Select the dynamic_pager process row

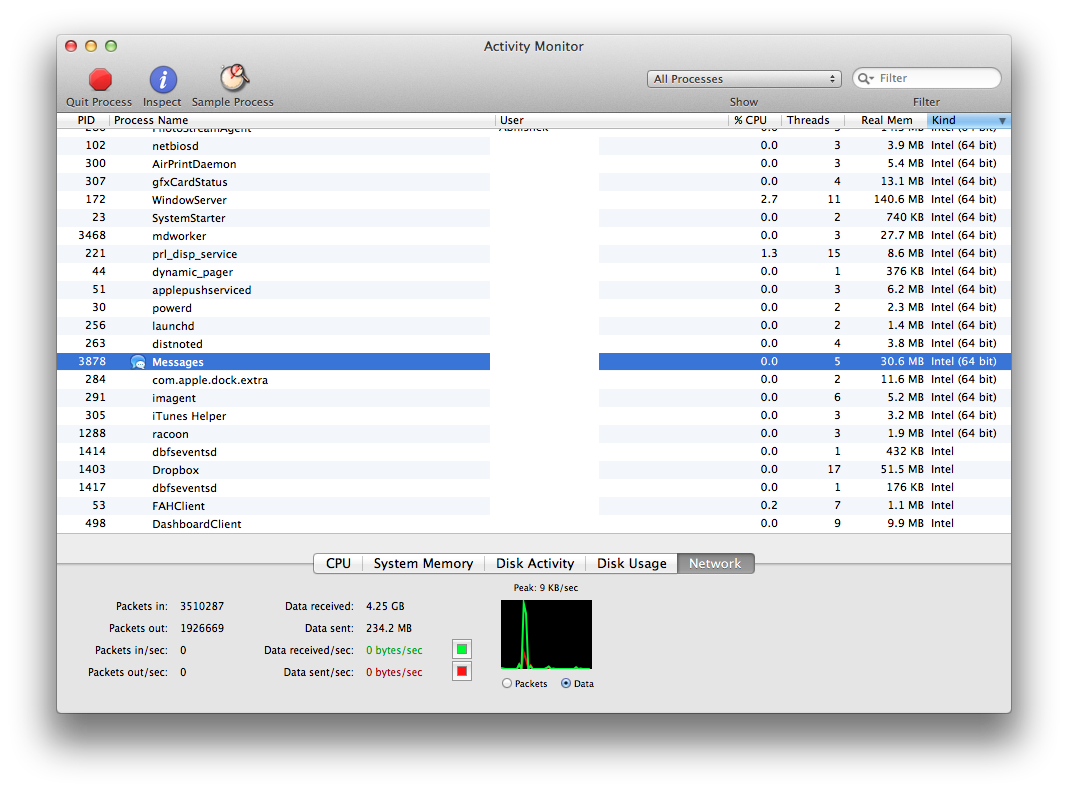tap(533, 272)
